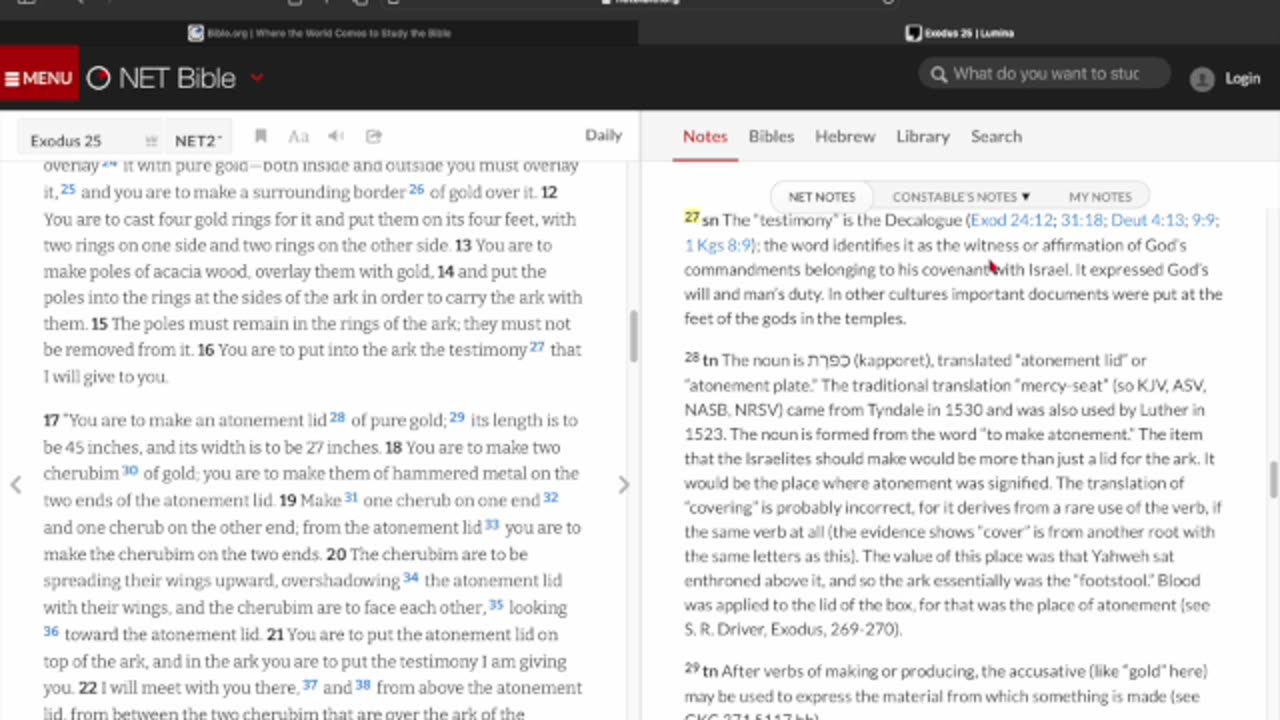Click the bookmark icon
Screen dimensions: 1280x720
260,136
